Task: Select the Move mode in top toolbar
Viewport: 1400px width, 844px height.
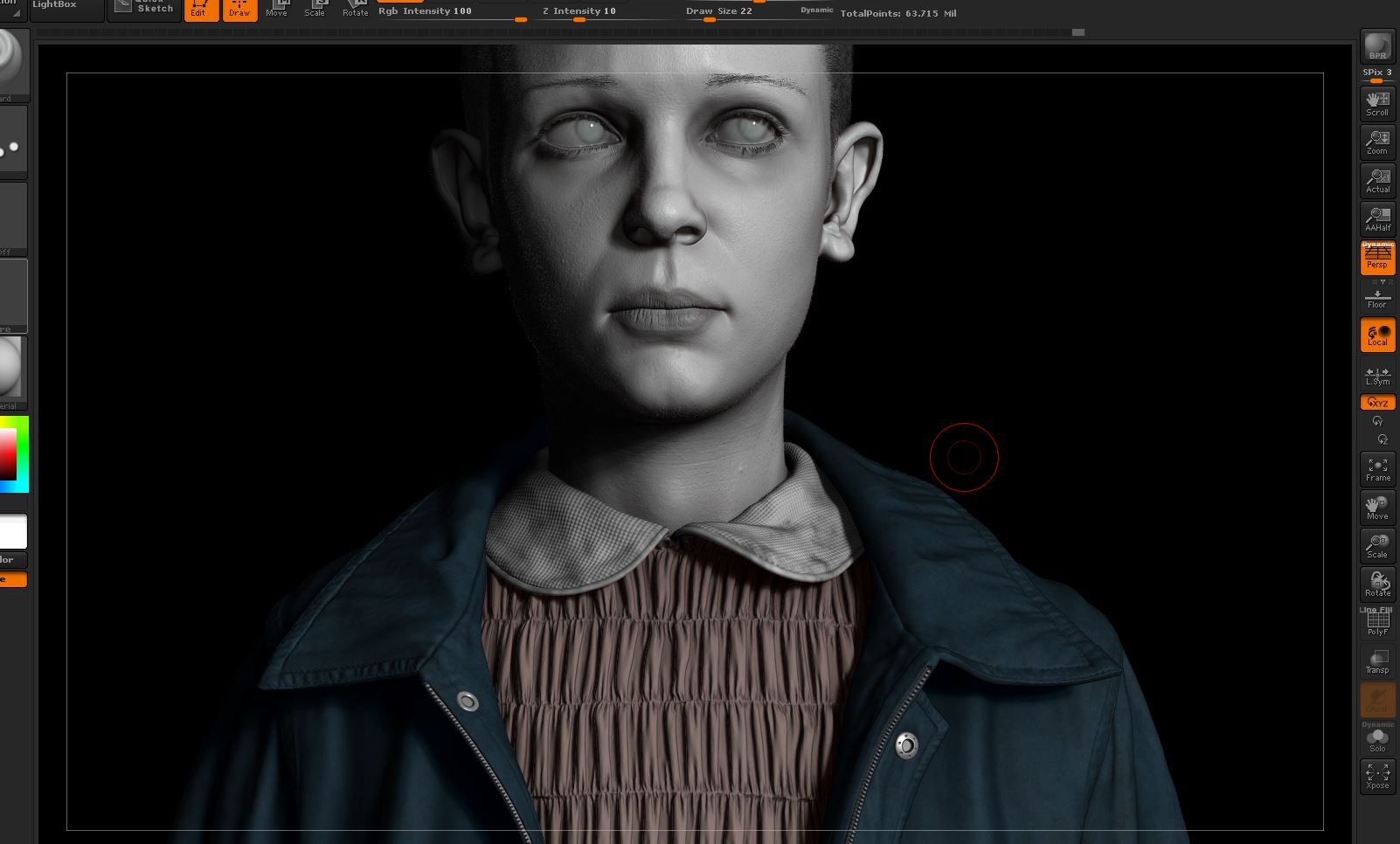Action: pos(276,10)
